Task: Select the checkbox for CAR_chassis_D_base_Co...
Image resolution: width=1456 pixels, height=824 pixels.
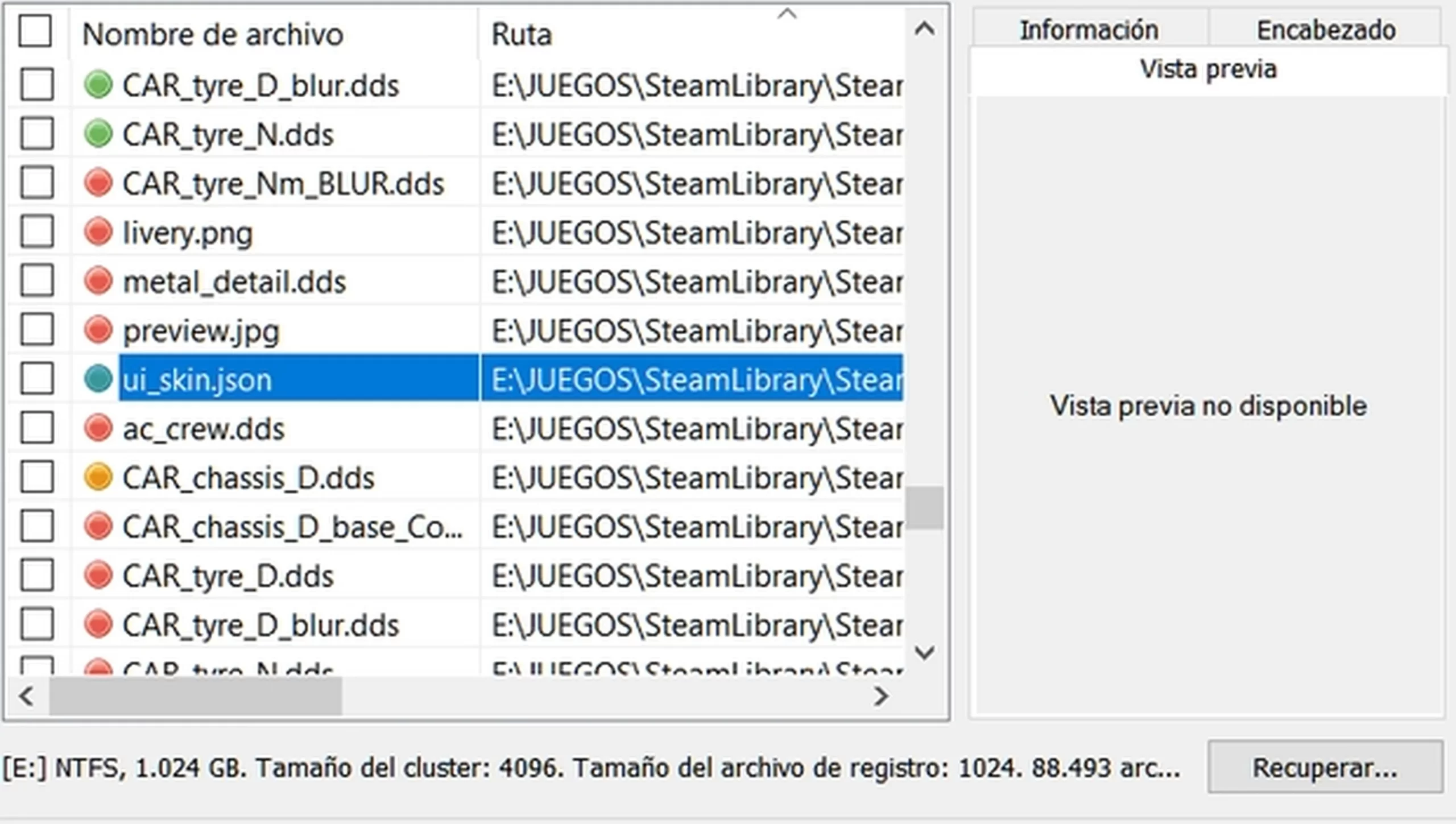Action: [x=37, y=526]
